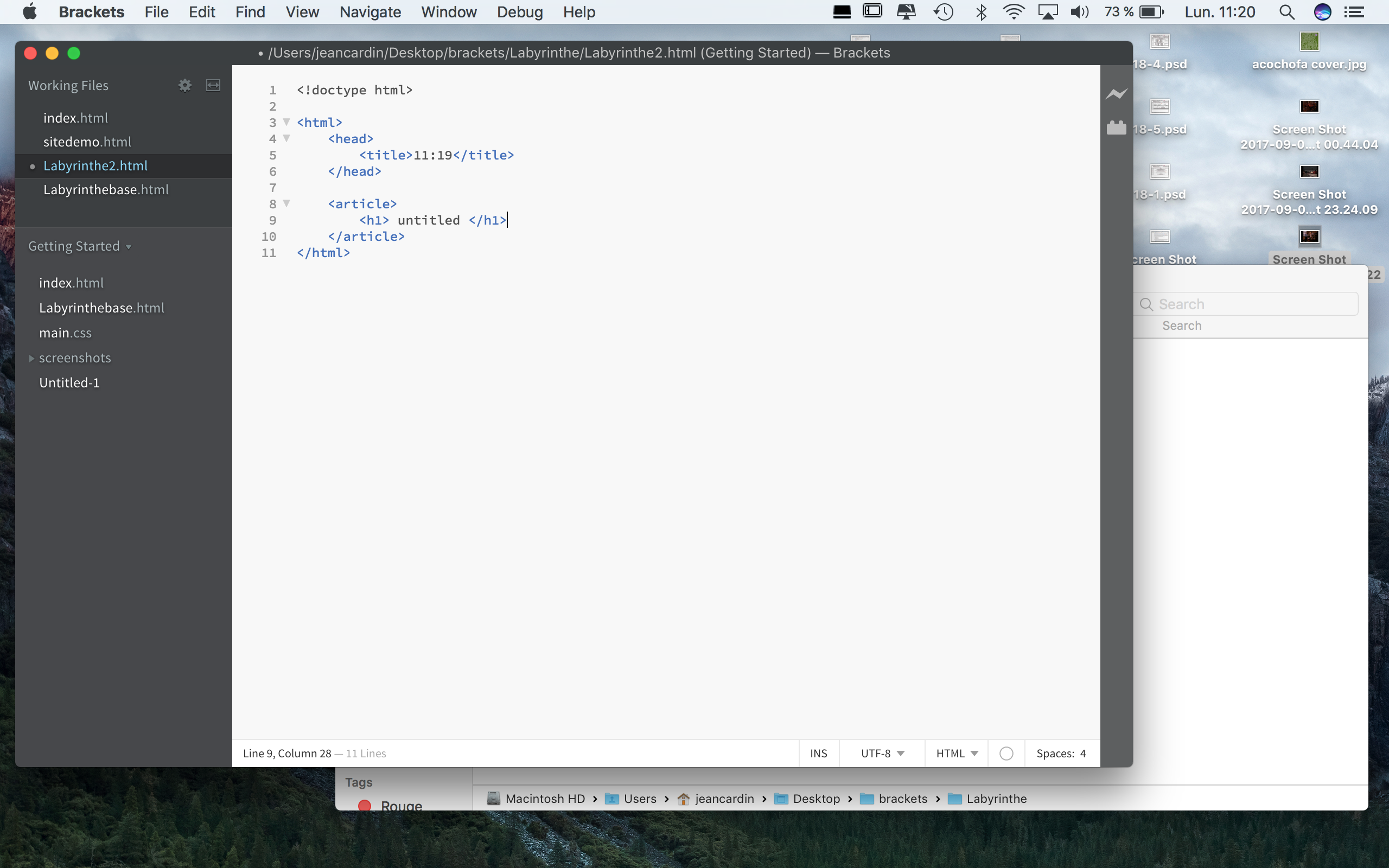Open the Debug menu
Image resolution: width=1389 pixels, height=868 pixels.
[519, 12]
